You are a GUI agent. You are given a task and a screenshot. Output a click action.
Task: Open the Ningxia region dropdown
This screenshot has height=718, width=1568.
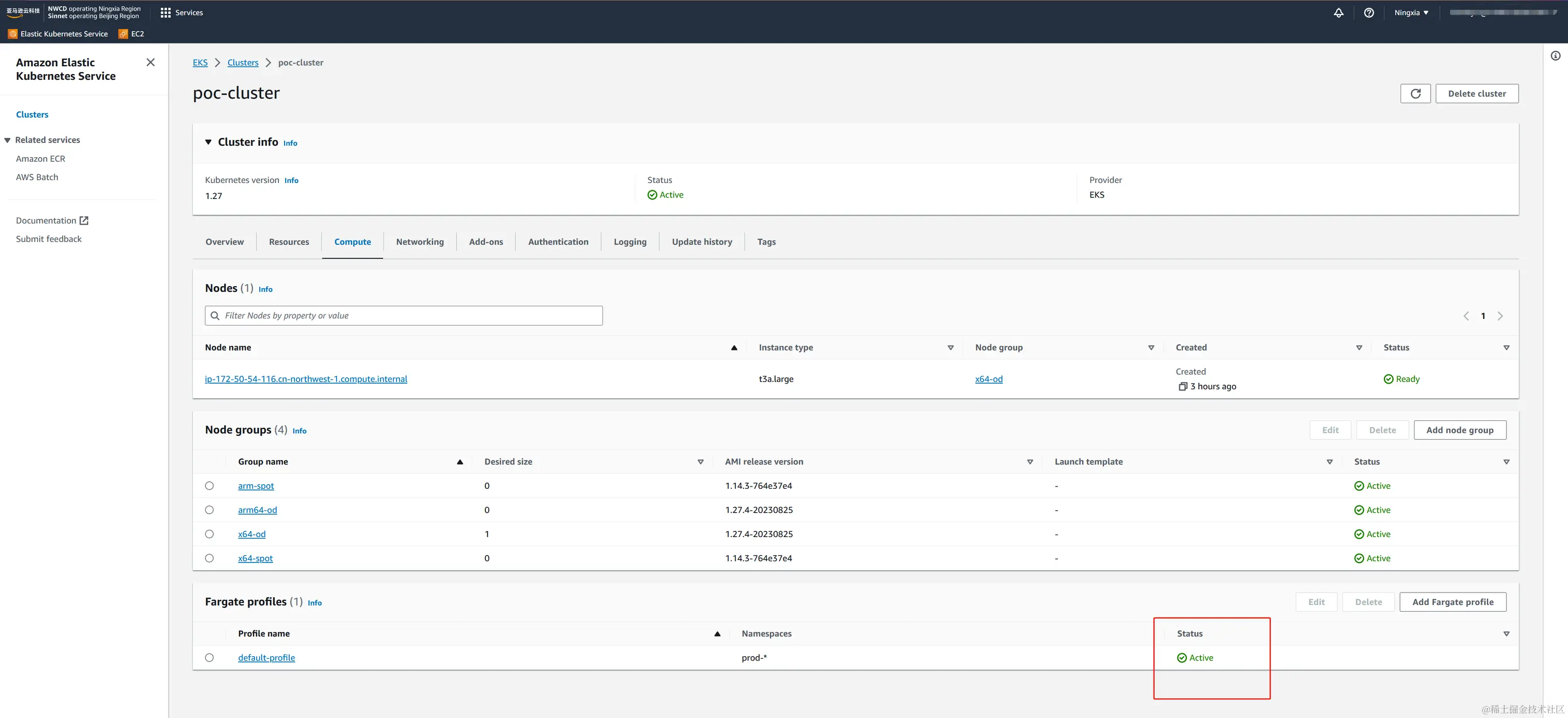[x=1411, y=12]
